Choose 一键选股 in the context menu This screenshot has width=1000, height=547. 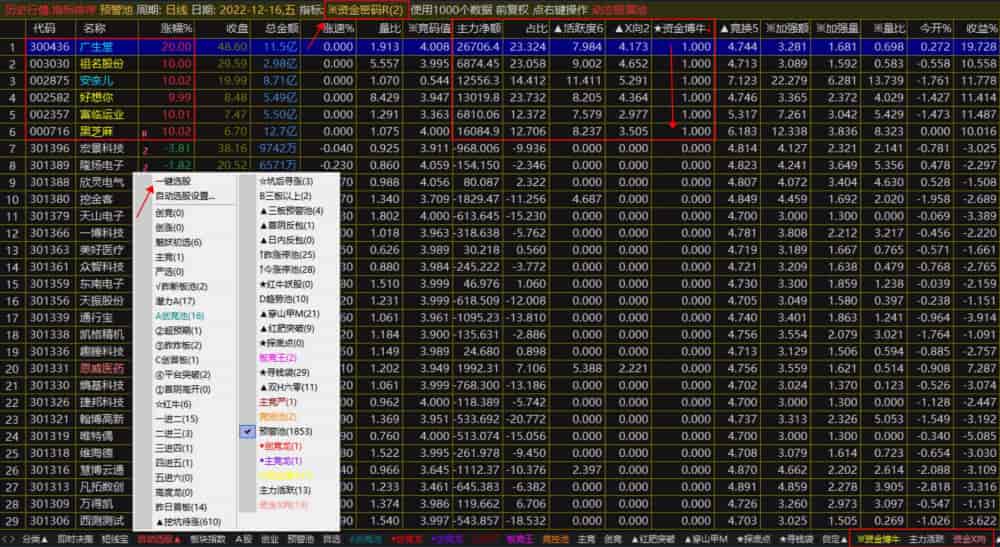coord(173,182)
